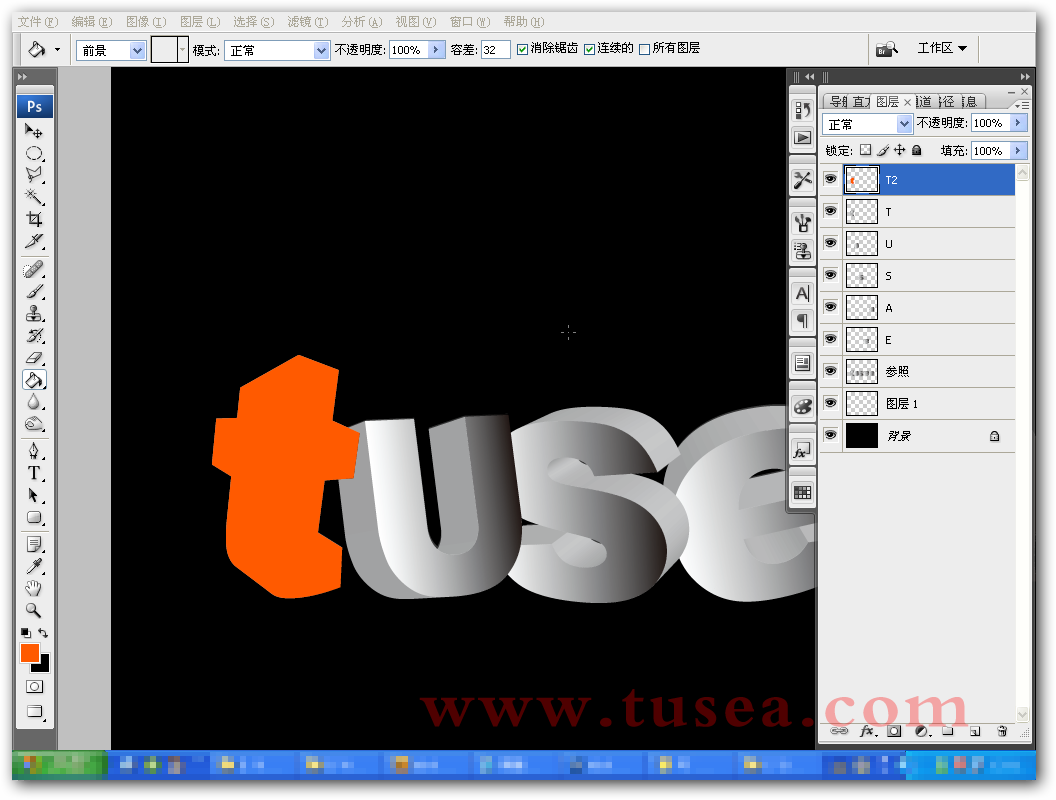Open the Layers panel options menu
Viewport: 1056px width, 800px height.
pos(1022,105)
